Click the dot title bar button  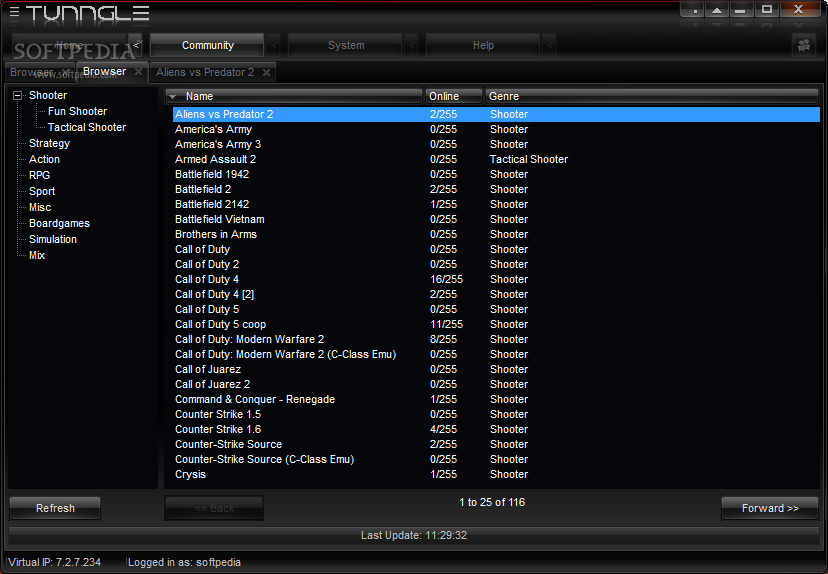695,10
